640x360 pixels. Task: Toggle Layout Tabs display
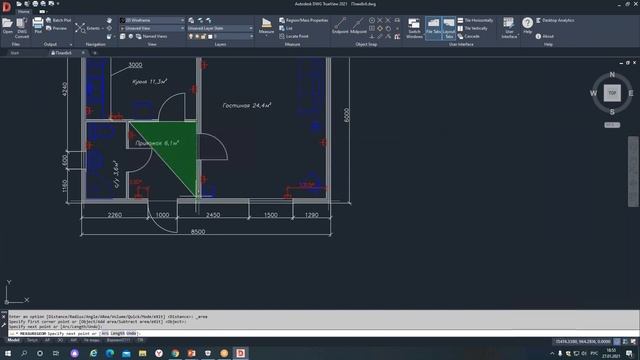tap(449, 28)
